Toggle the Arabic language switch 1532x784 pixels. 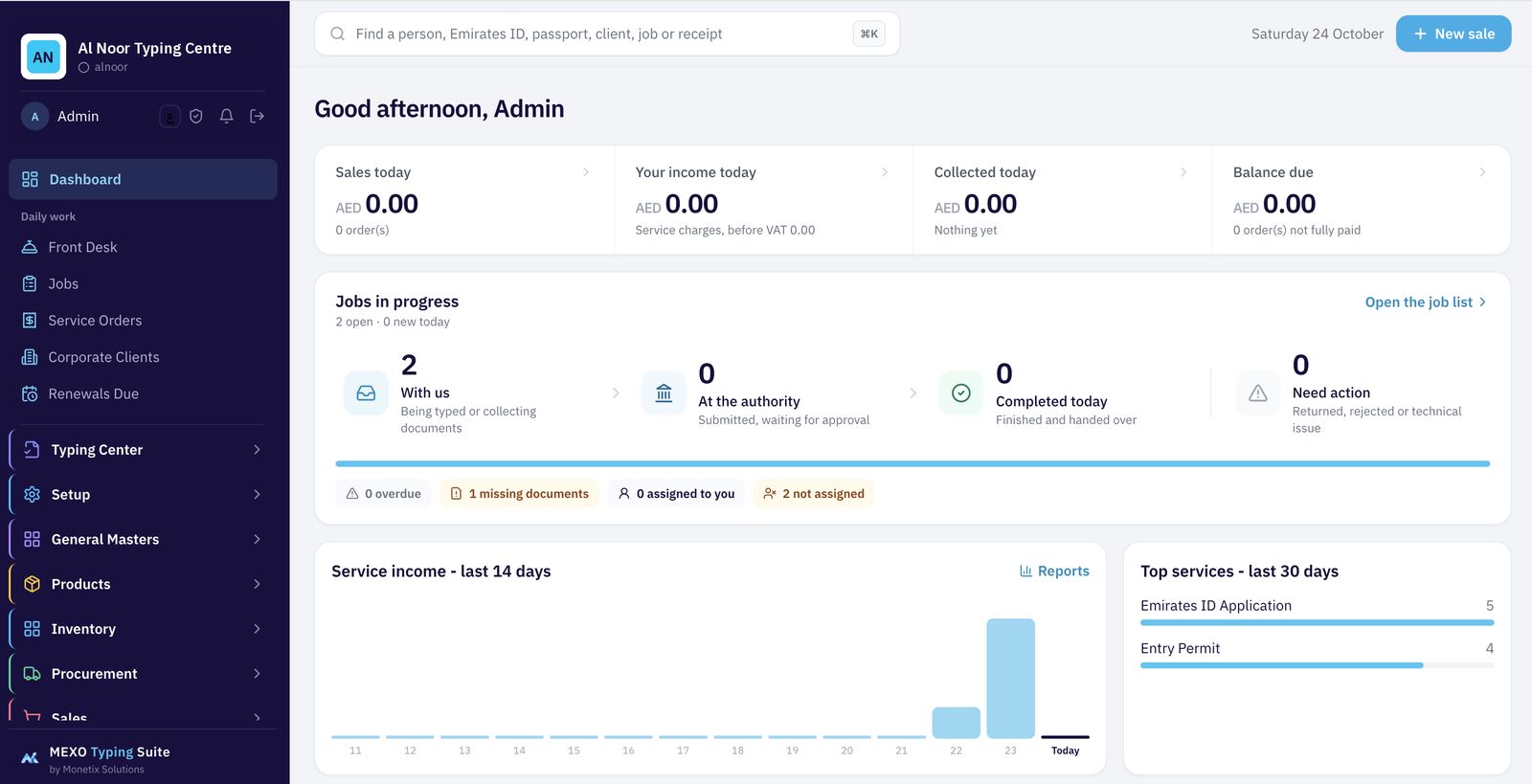[x=169, y=117]
